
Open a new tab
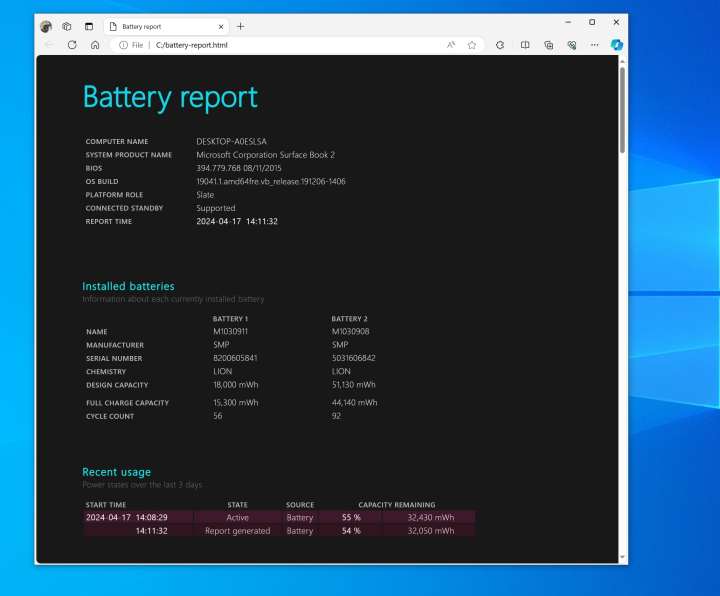click(x=240, y=26)
